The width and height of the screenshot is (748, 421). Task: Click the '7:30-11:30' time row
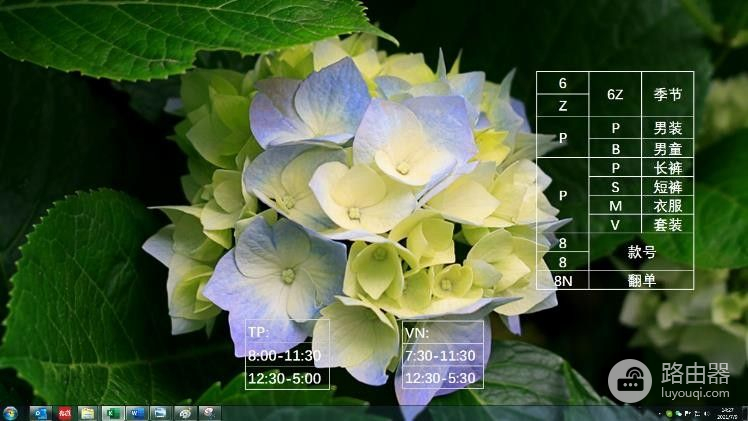pyautogui.click(x=443, y=356)
